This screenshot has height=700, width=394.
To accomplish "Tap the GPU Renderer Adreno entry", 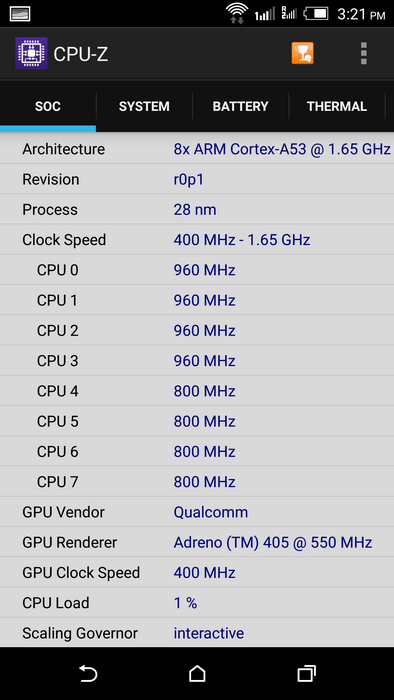I will coord(273,542).
